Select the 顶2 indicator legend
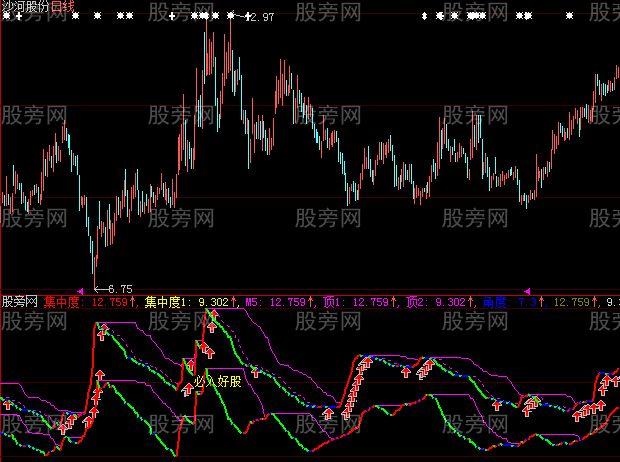Screen dimensions: 620x462 440,303
